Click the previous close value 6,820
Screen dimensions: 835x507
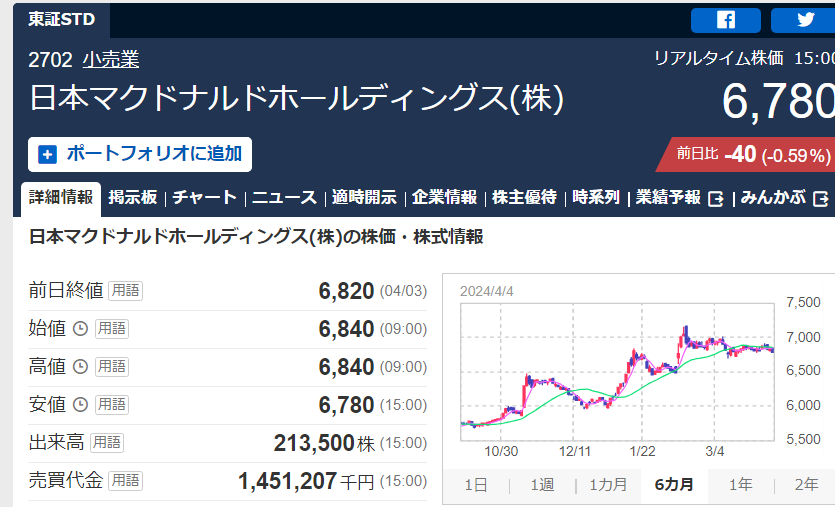coord(346,291)
